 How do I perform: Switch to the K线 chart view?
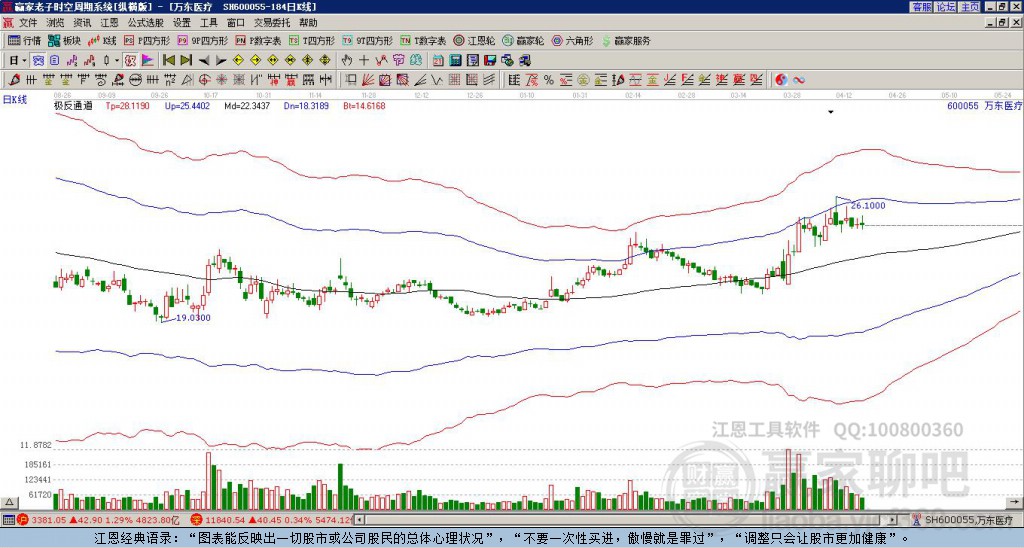103,40
